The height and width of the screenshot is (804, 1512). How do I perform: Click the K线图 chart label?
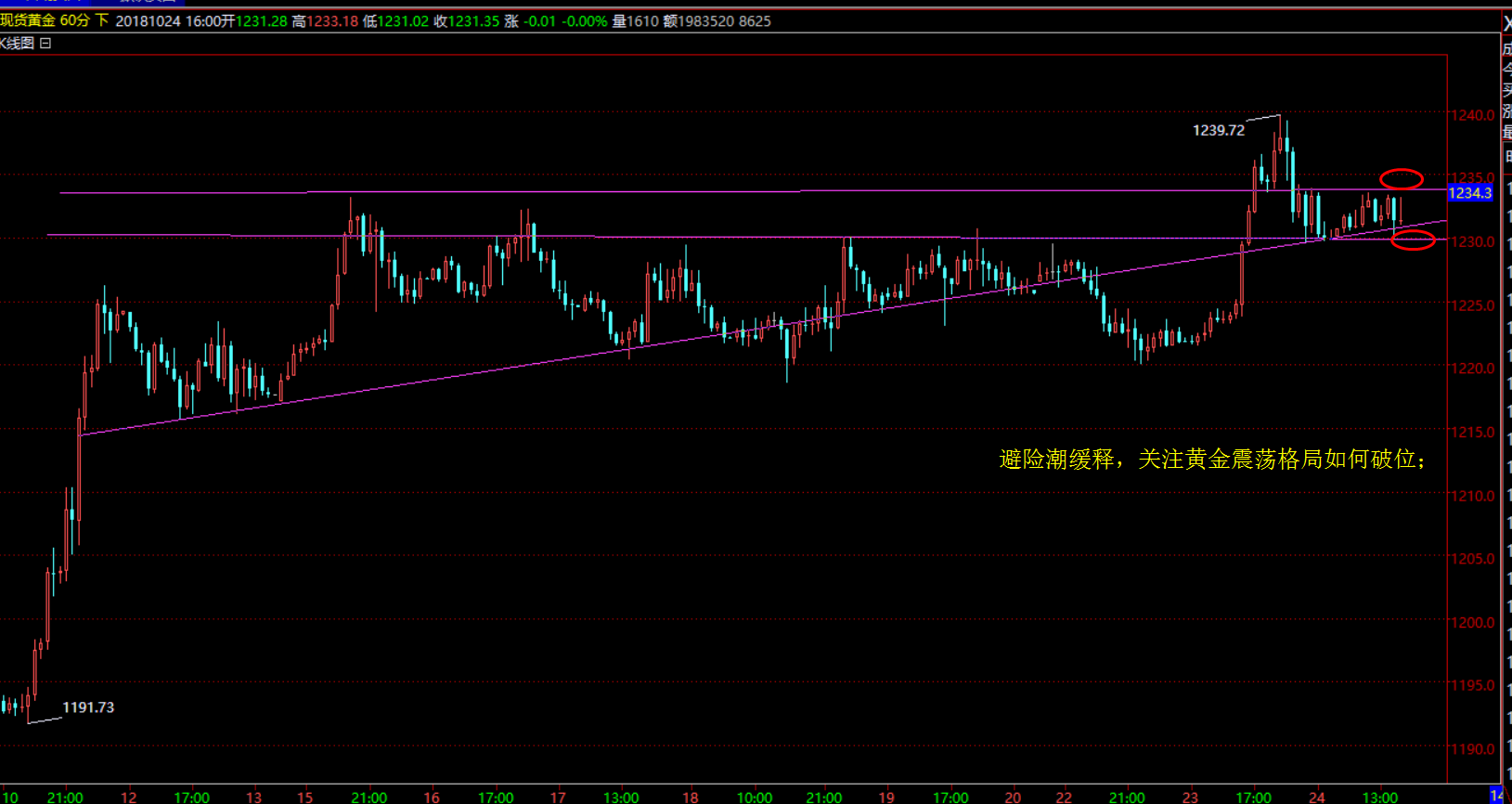(18, 44)
